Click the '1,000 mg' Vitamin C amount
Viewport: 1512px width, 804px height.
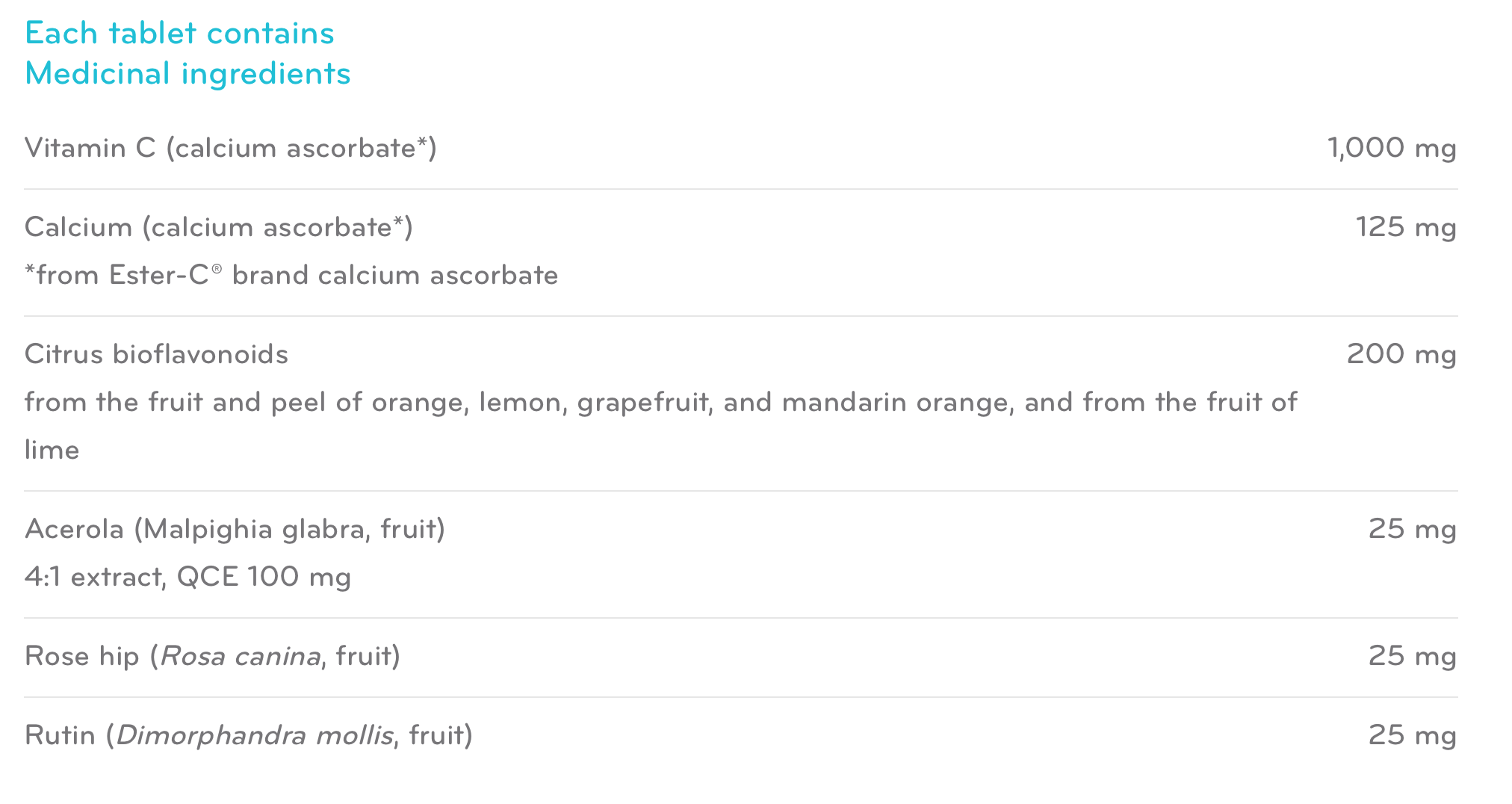click(x=1391, y=148)
